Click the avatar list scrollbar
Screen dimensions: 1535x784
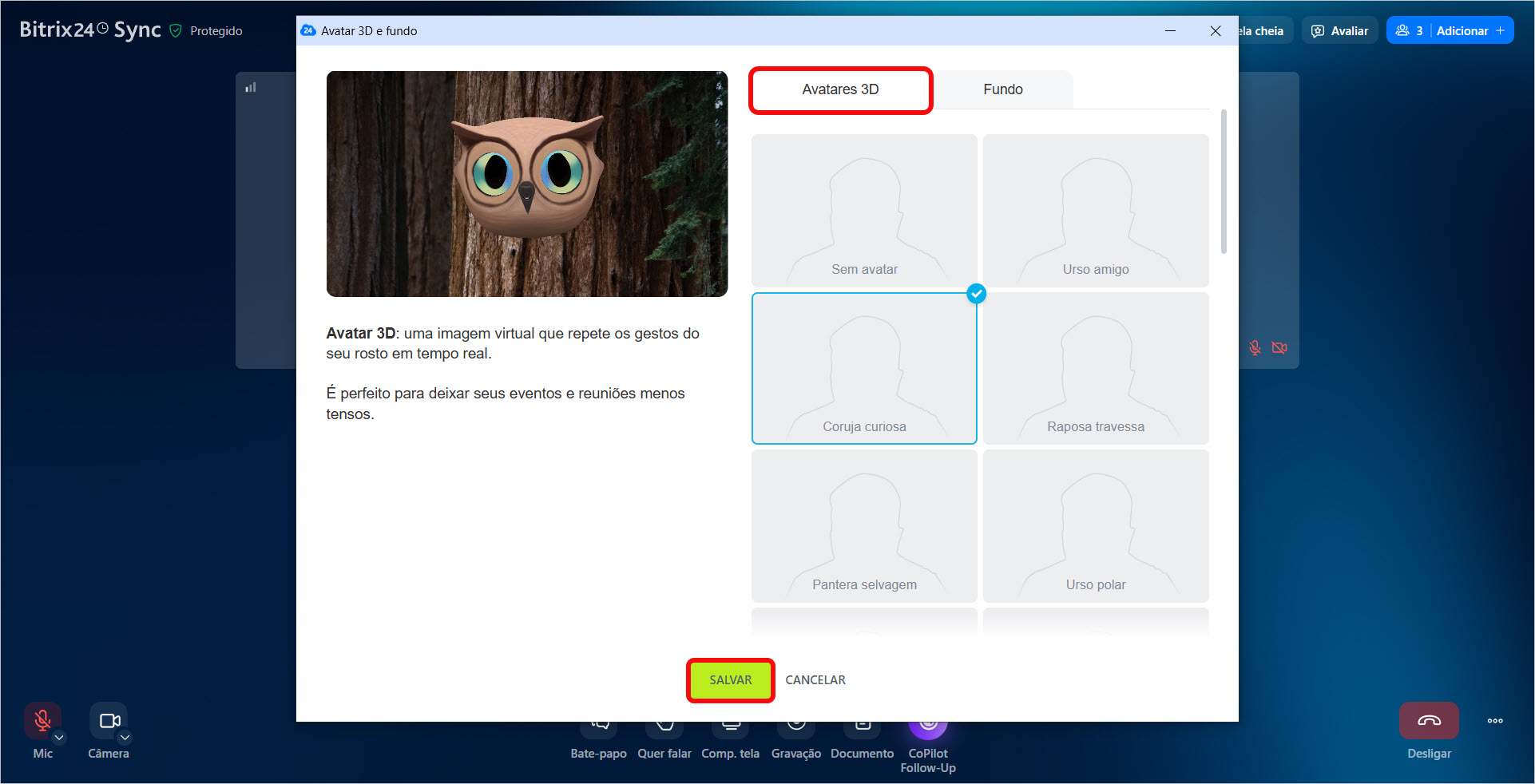pyautogui.click(x=1224, y=184)
